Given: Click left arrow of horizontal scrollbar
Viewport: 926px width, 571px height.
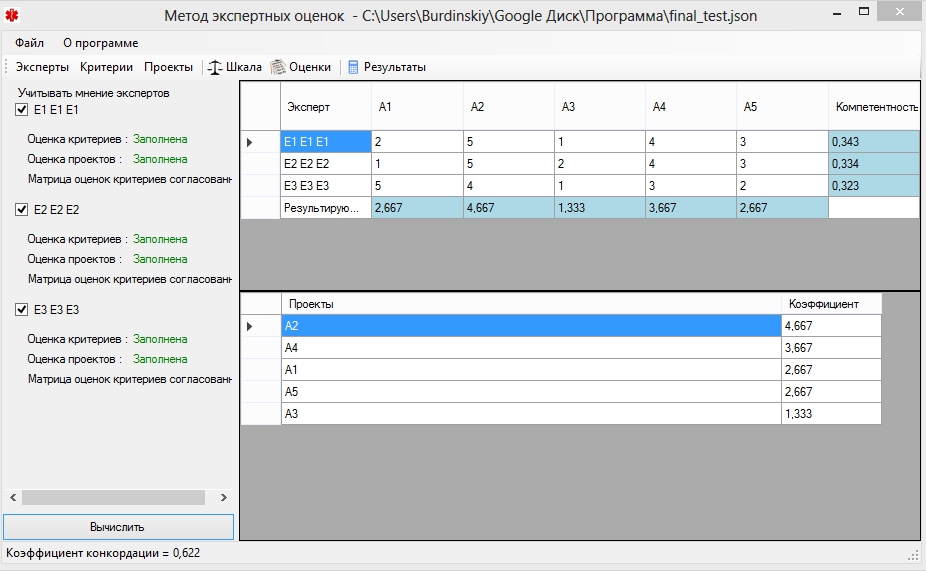Looking at the screenshot, I should [13, 498].
